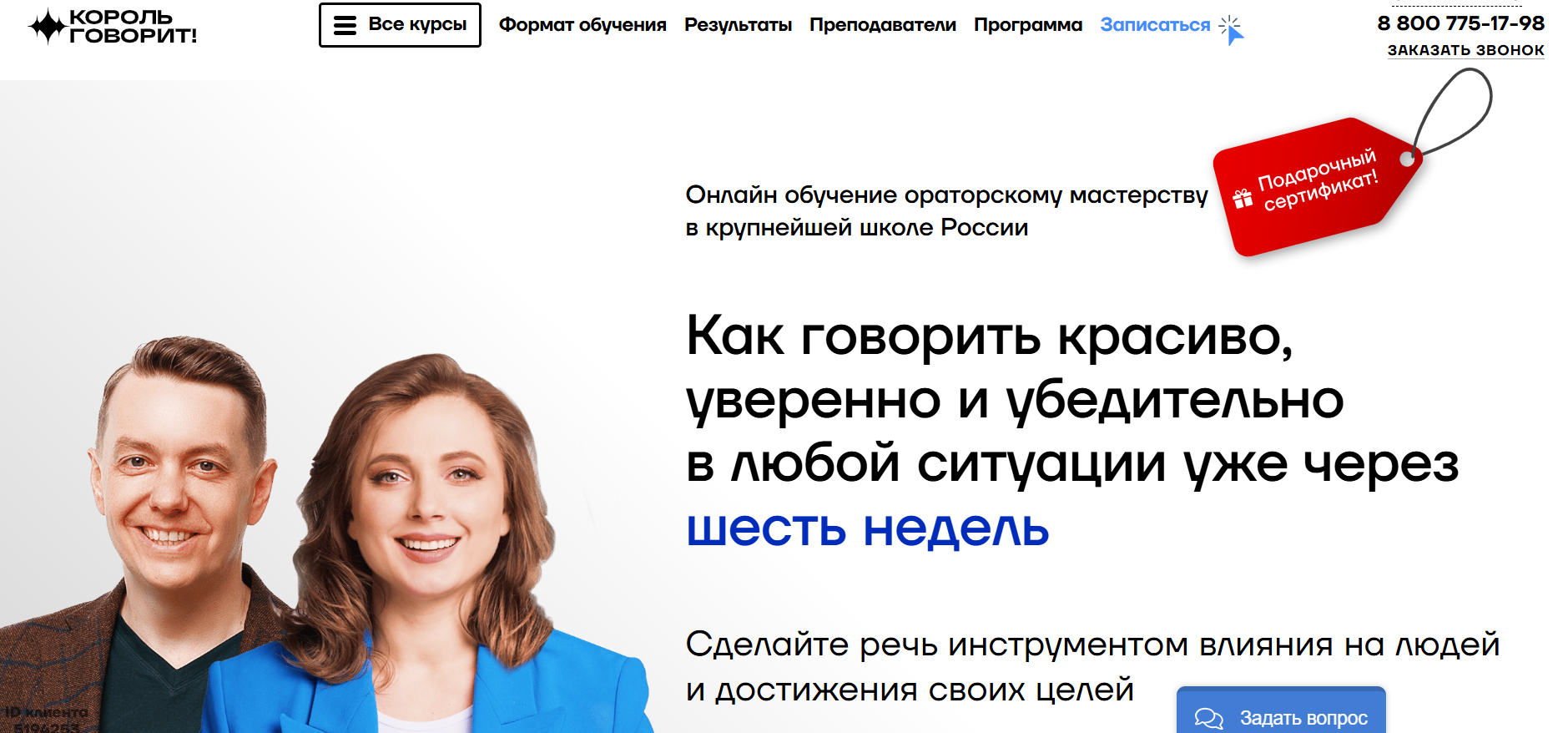Open the Результаты menu item
The height and width of the screenshot is (733, 1568).
click(x=738, y=25)
